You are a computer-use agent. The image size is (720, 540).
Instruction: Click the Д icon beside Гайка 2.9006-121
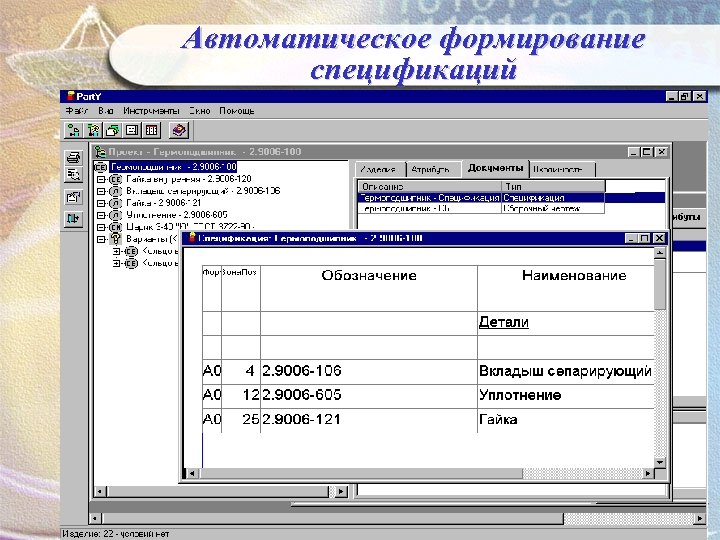tap(115, 203)
